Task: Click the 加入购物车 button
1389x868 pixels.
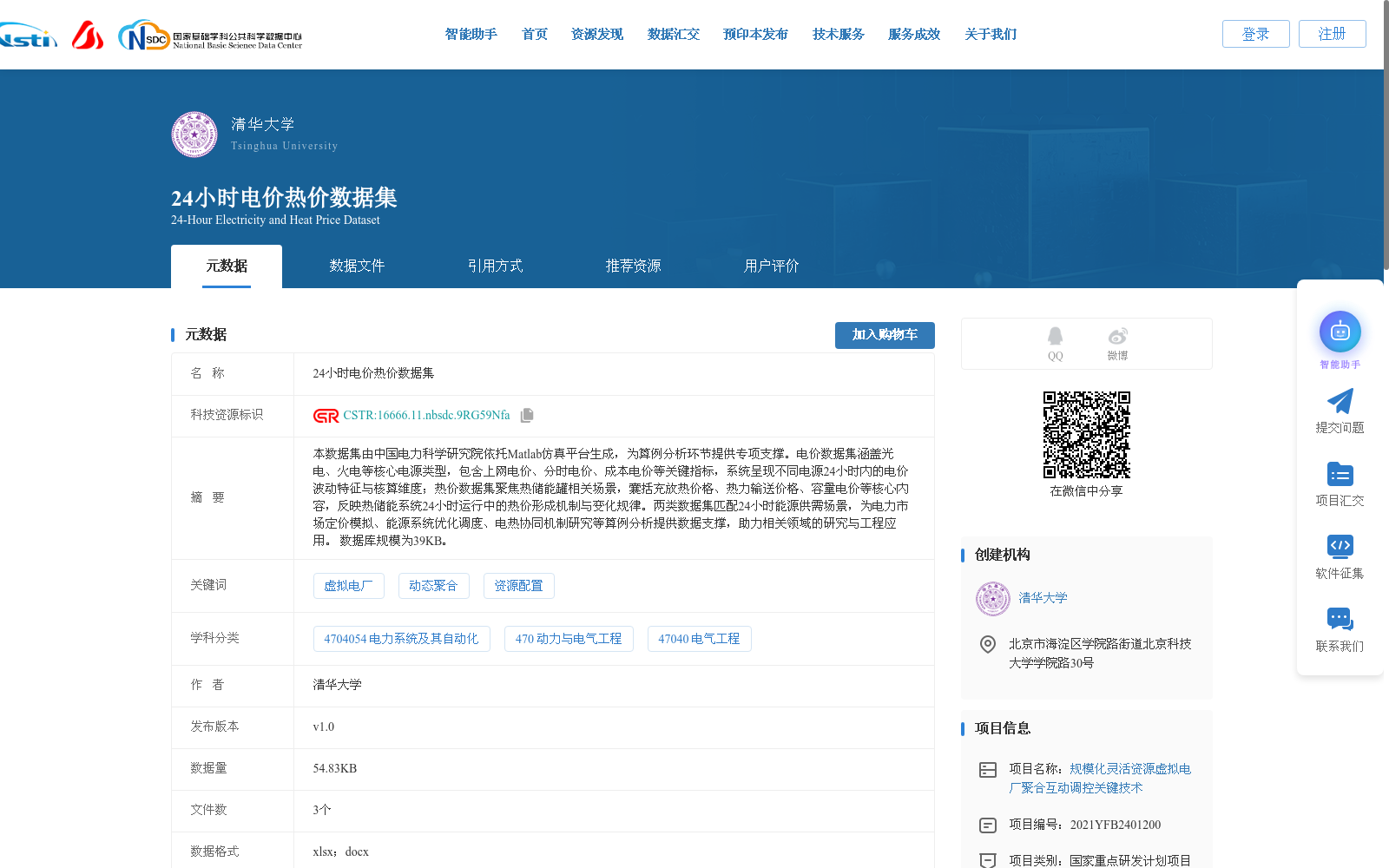Action: pos(885,335)
